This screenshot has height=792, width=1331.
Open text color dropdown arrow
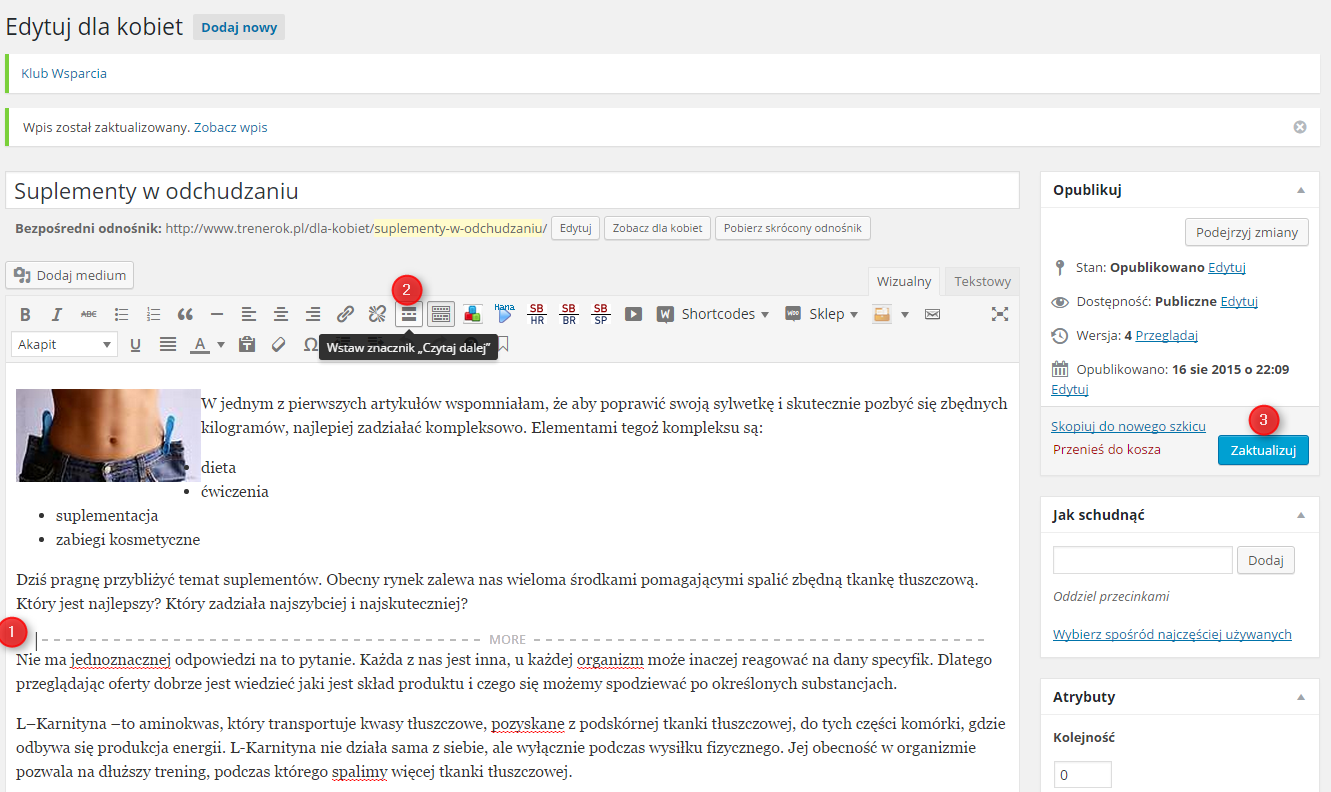point(221,345)
